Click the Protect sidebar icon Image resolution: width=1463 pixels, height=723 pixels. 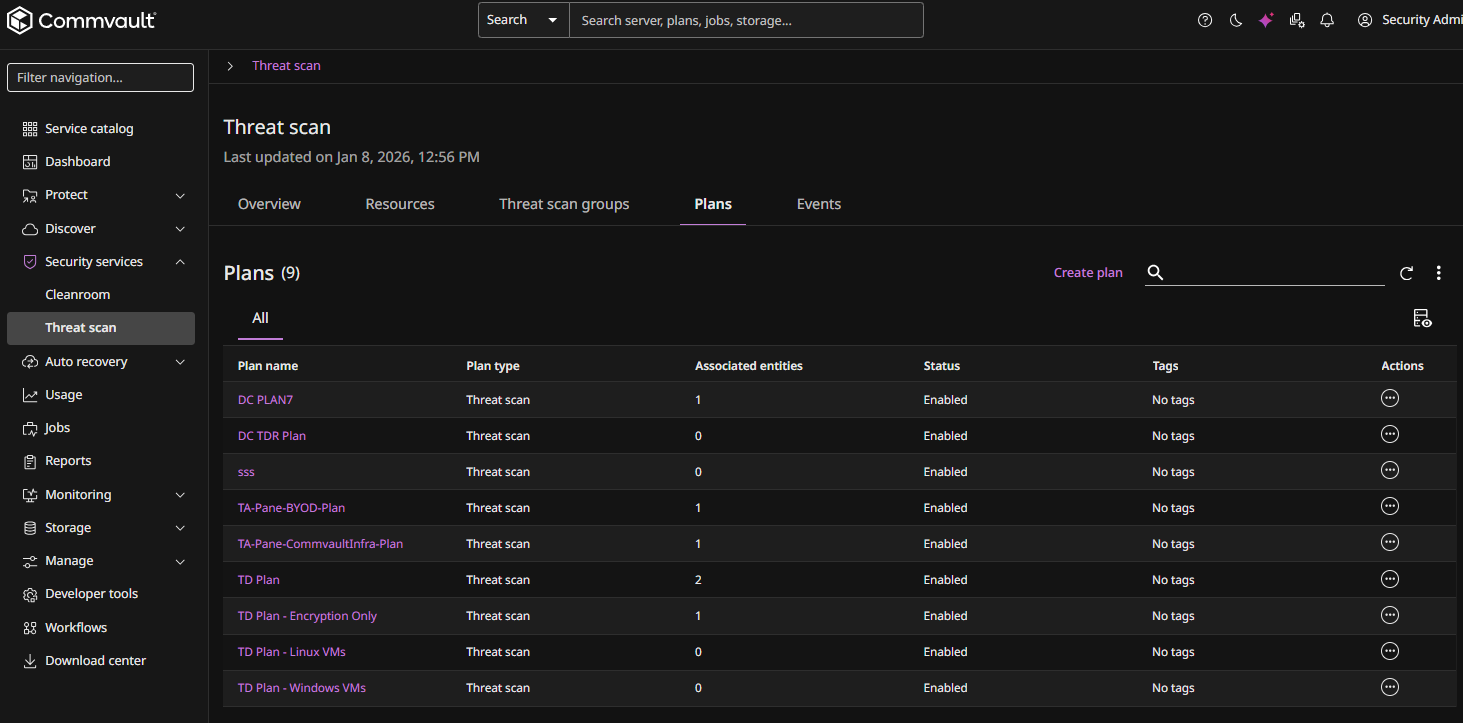30,195
